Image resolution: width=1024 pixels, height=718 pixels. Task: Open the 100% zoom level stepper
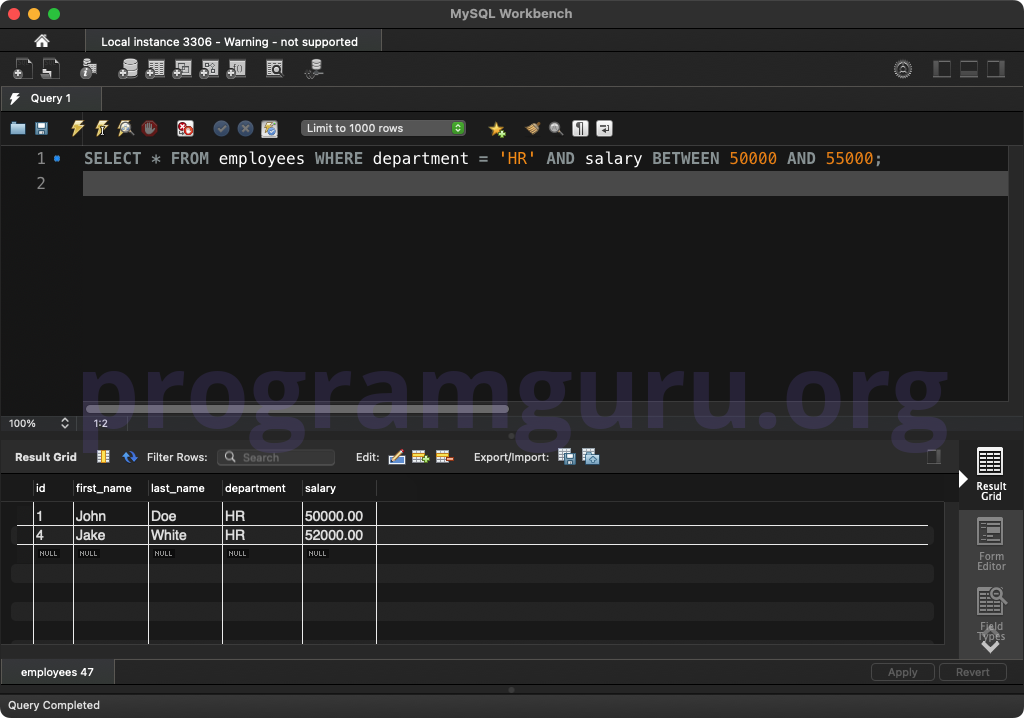(x=65, y=423)
